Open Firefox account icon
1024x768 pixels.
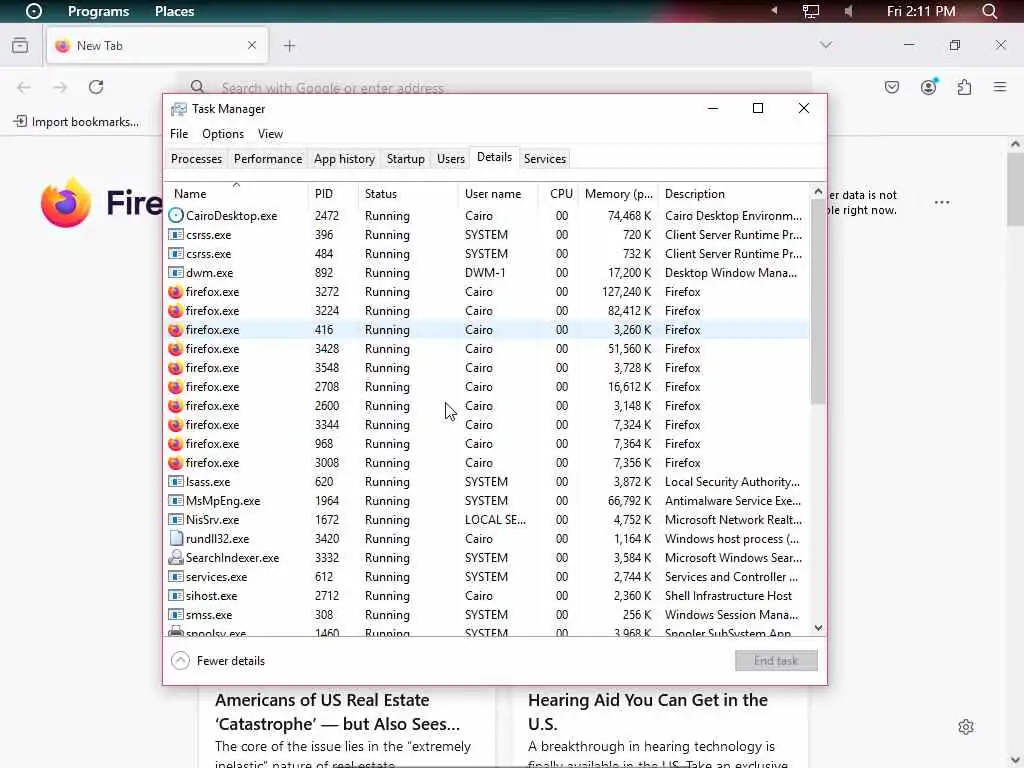click(x=929, y=87)
